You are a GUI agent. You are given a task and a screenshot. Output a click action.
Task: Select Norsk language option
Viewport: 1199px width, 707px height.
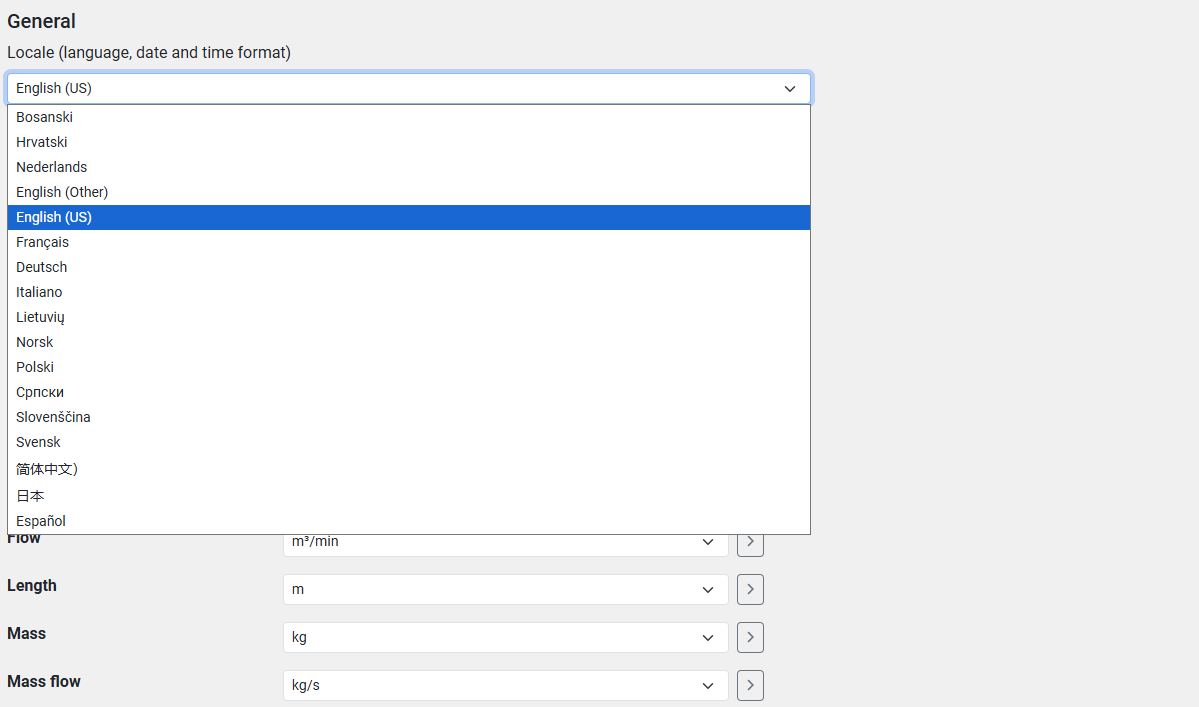(x=35, y=342)
